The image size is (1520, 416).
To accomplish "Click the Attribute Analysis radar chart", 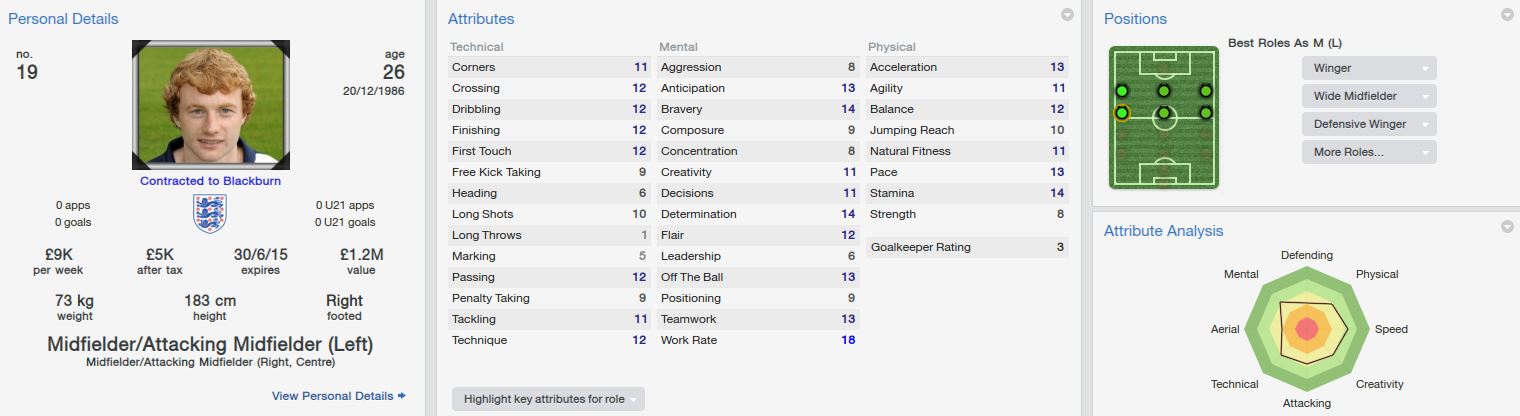I will 1306,329.
